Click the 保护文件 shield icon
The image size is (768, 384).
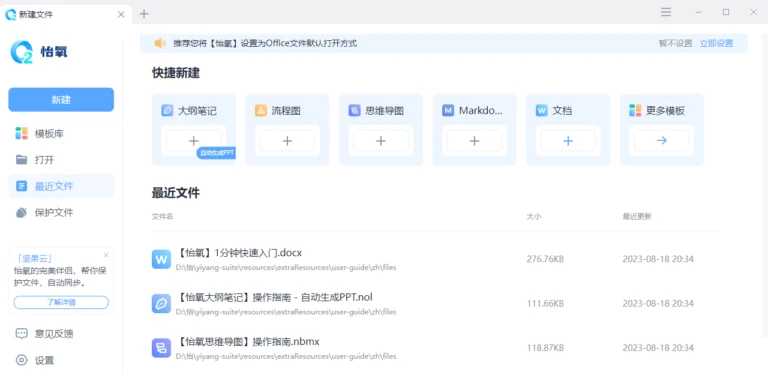pyautogui.click(x=22, y=213)
